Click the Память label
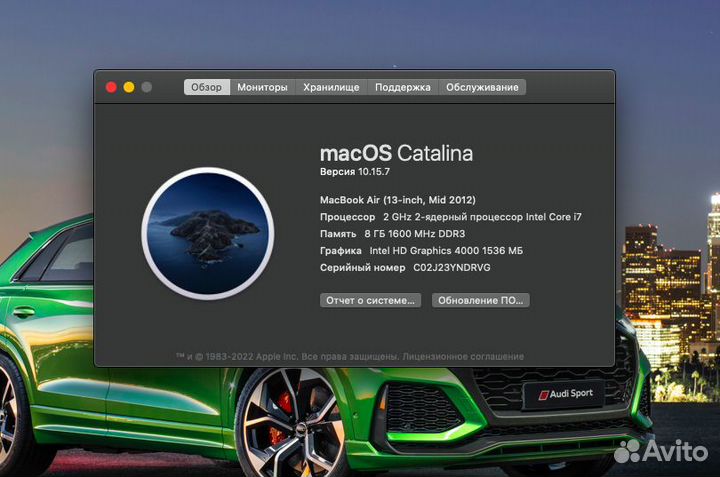This screenshot has width=720, height=477. tap(338, 234)
